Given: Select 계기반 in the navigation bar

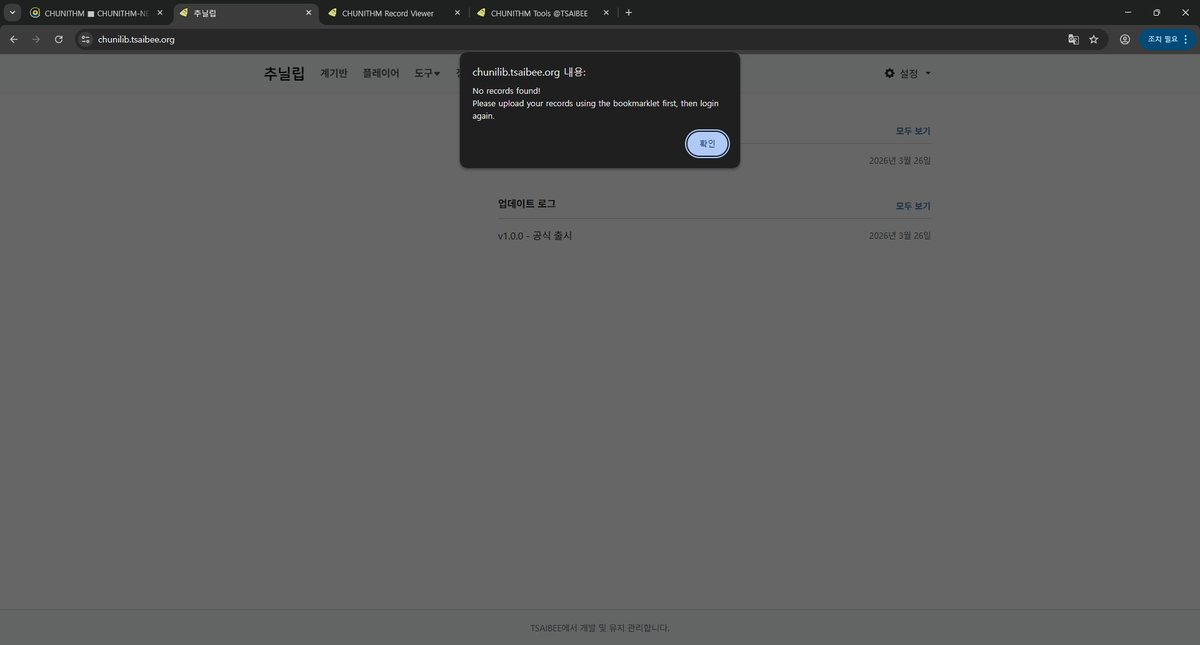Looking at the screenshot, I should click(334, 73).
